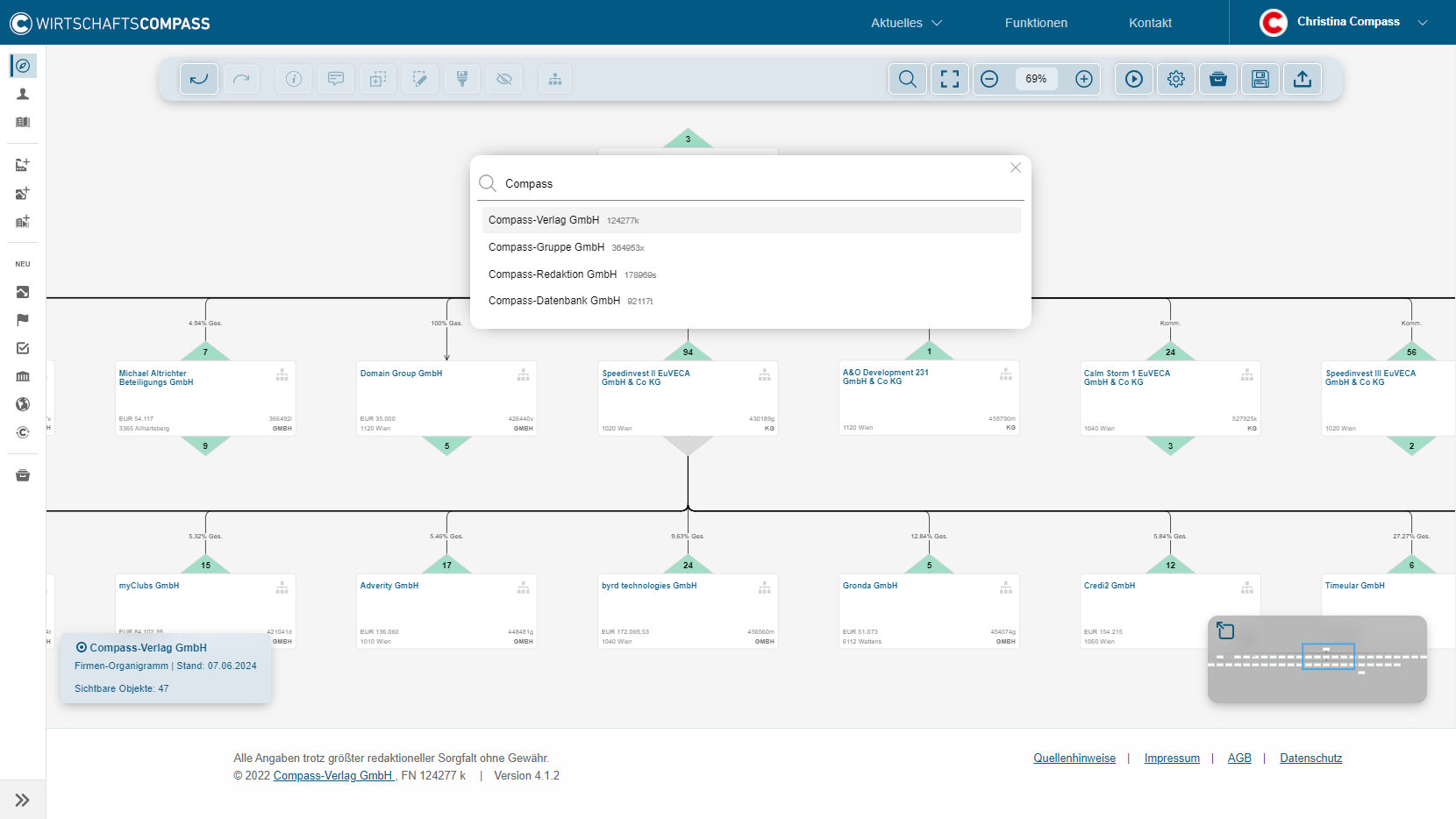Screen dimensions: 1456x819
Task: Click the comment bubble toolbar icon
Action: point(336,79)
